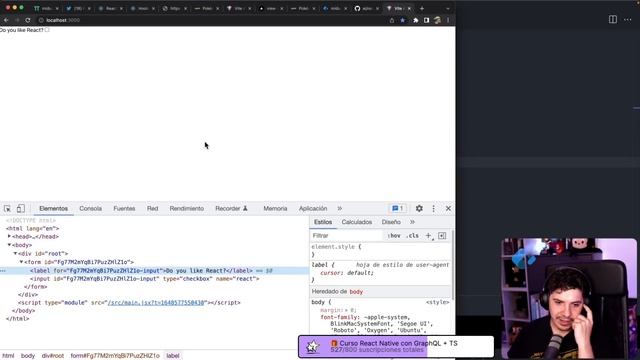Switch to the Rendimiento tab

tap(187, 209)
